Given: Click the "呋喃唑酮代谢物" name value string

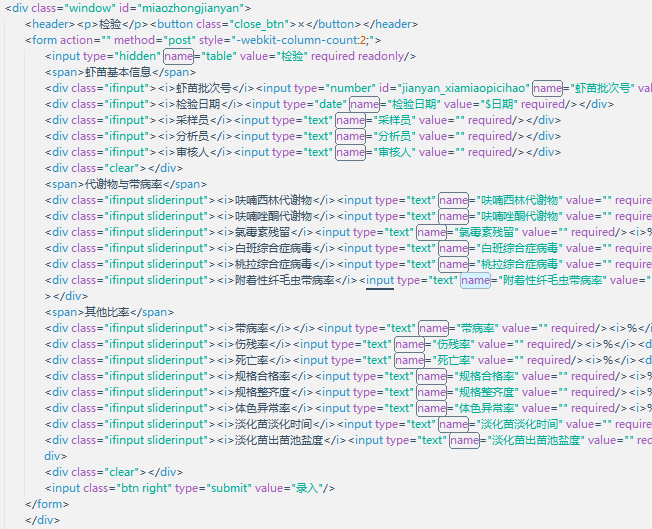Looking at the screenshot, I should point(519,216).
